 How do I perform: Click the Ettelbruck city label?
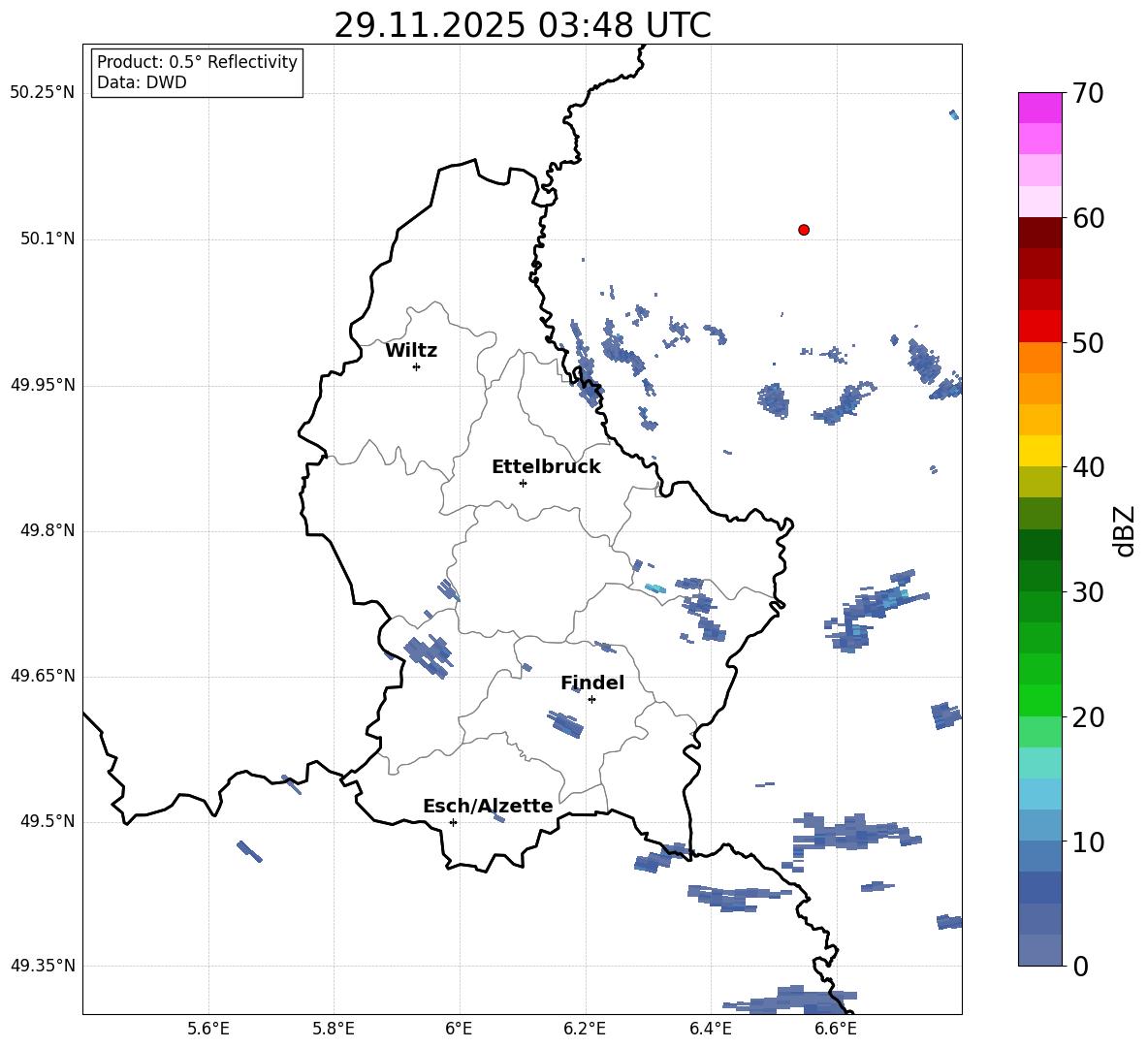click(x=546, y=467)
